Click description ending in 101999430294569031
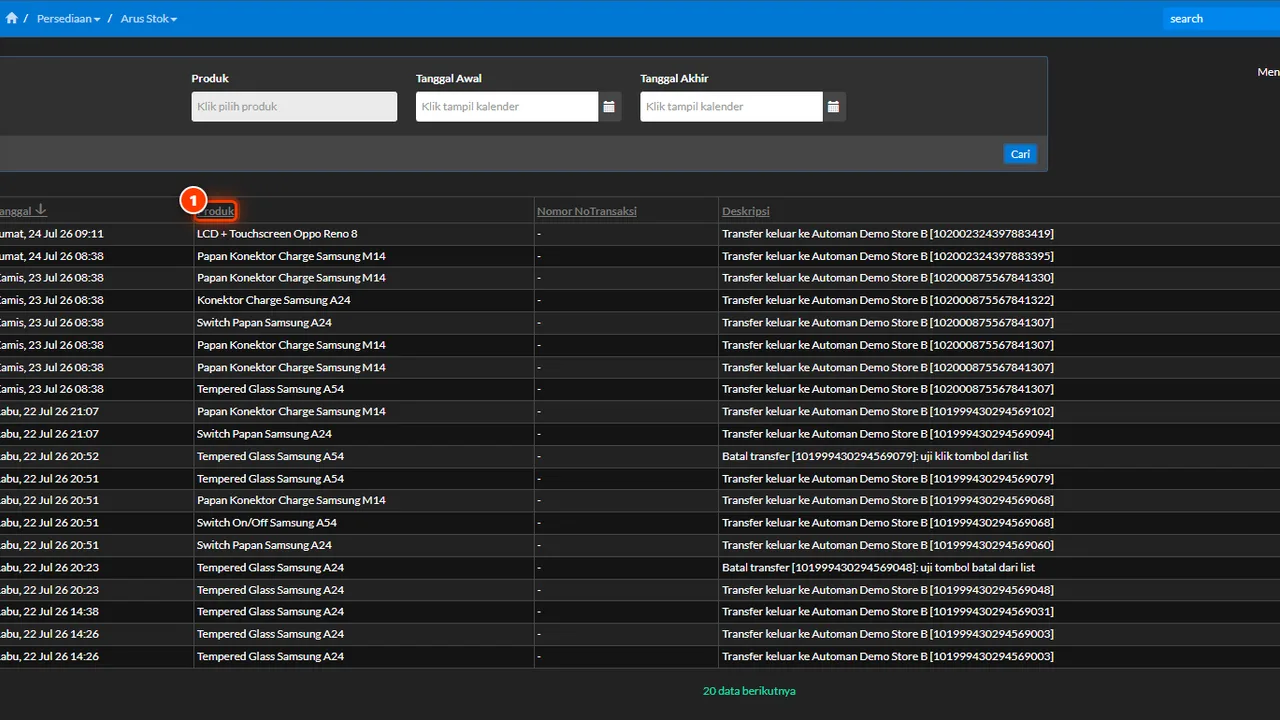The width and height of the screenshot is (1280, 720). [888, 611]
